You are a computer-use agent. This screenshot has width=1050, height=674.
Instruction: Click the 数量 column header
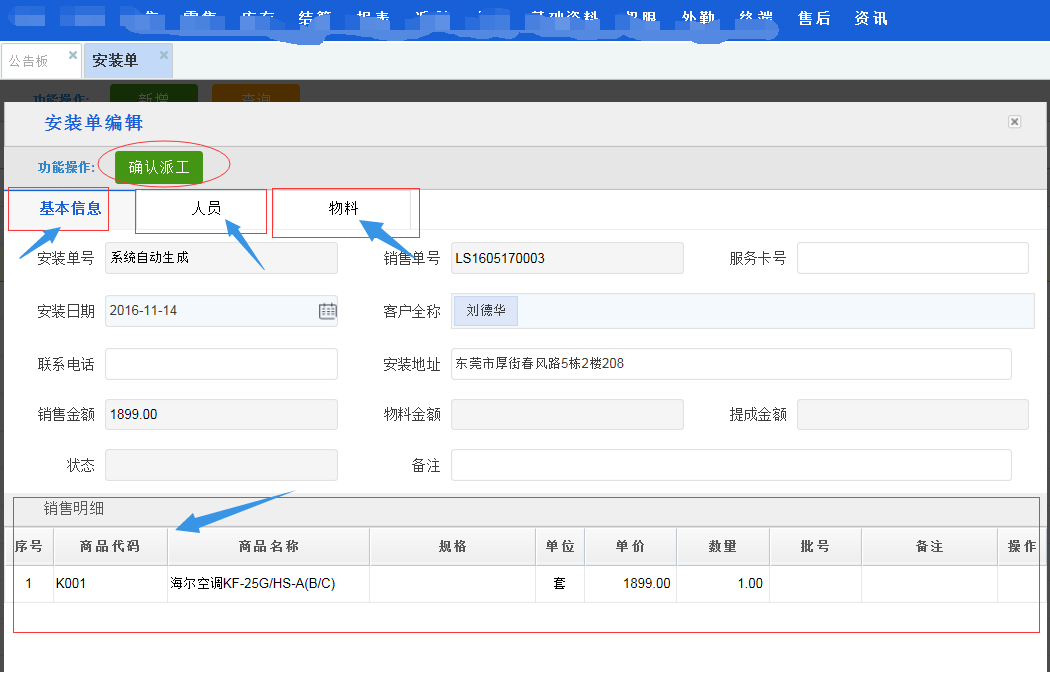pyautogui.click(x=723, y=547)
